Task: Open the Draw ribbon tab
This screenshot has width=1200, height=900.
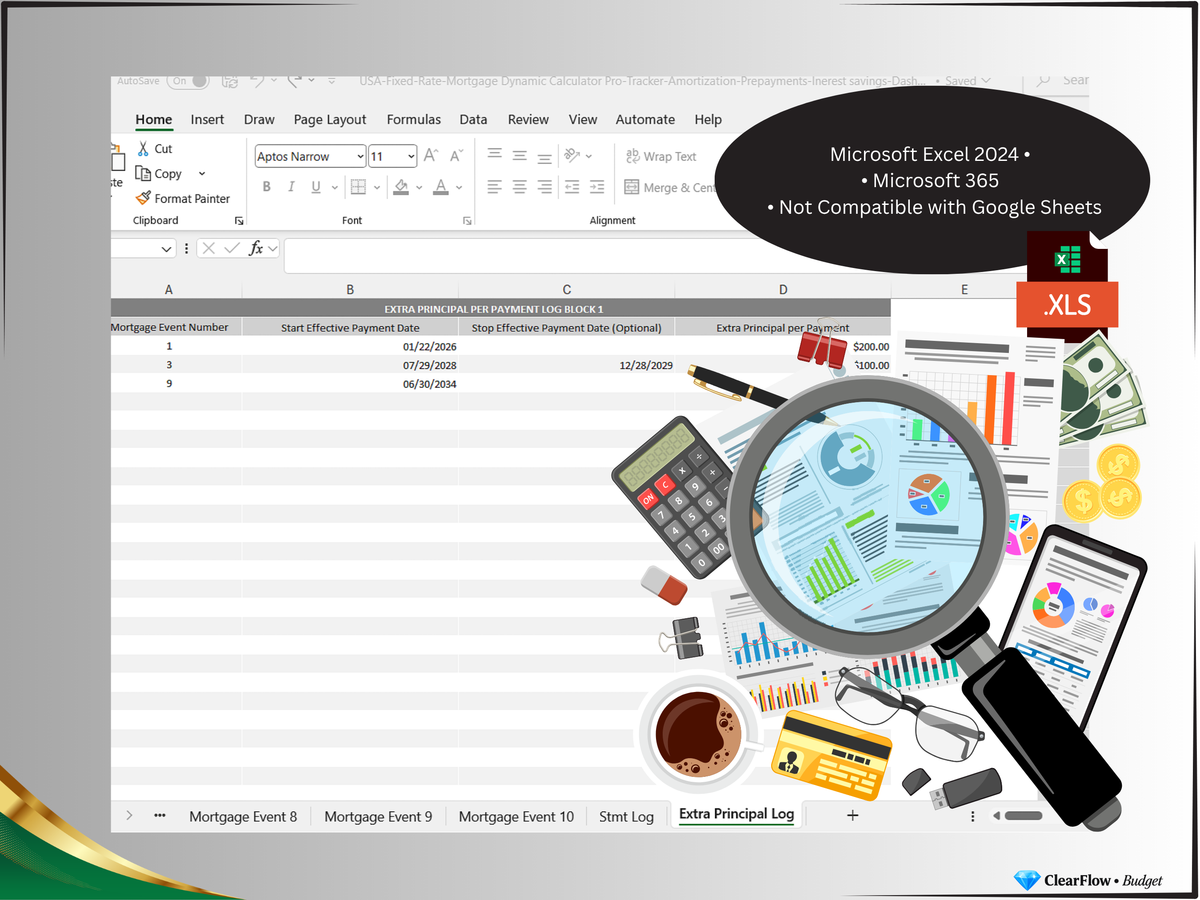Action: 259,119
